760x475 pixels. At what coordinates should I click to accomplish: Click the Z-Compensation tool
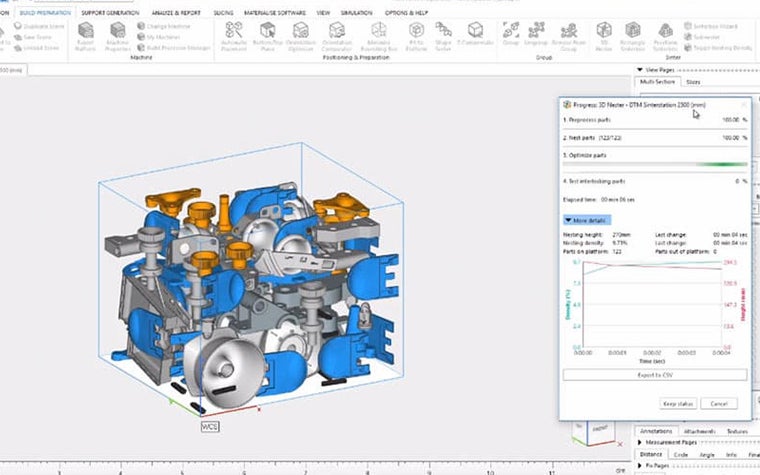[x=475, y=35]
